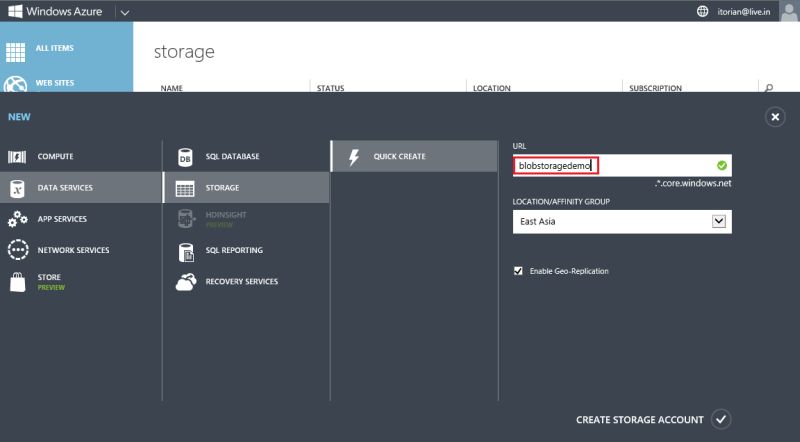Click the CREATE STORAGE ACCOUNT text
800x442 pixels.
[640, 420]
